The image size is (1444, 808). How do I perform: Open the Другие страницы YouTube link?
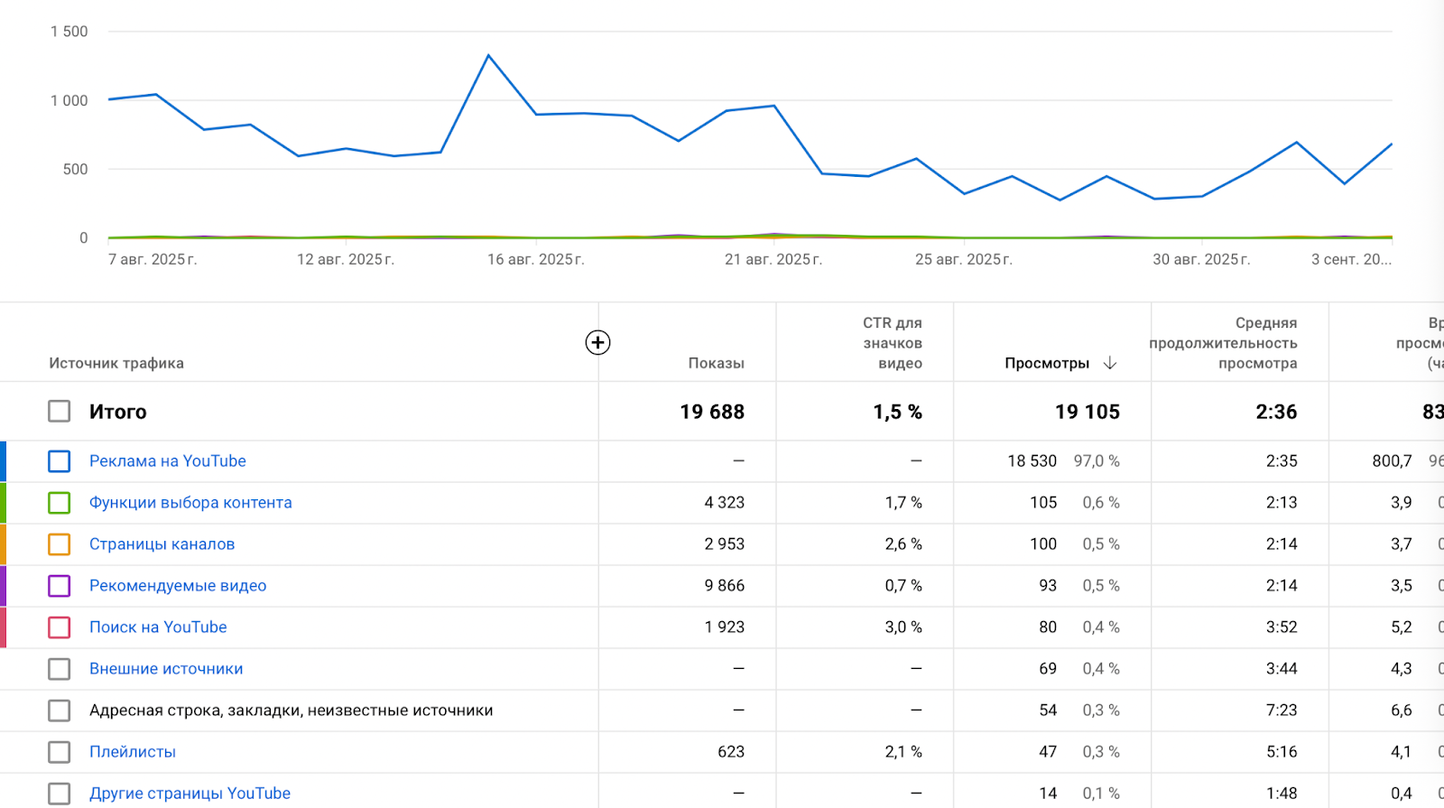tap(189, 793)
